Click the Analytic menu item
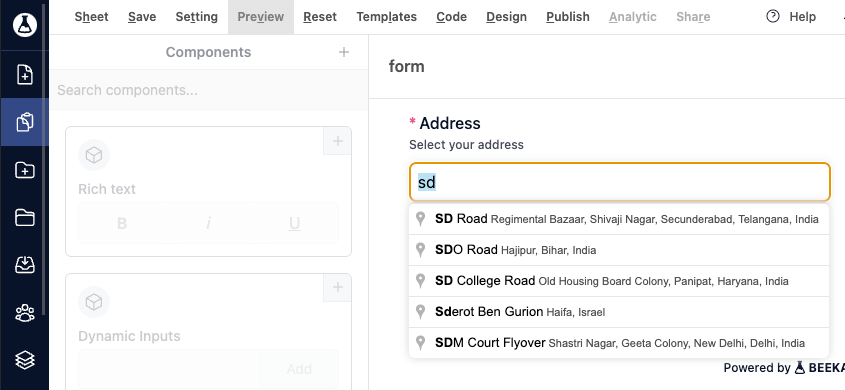This screenshot has height=390, width=845. tap(633, 17)
